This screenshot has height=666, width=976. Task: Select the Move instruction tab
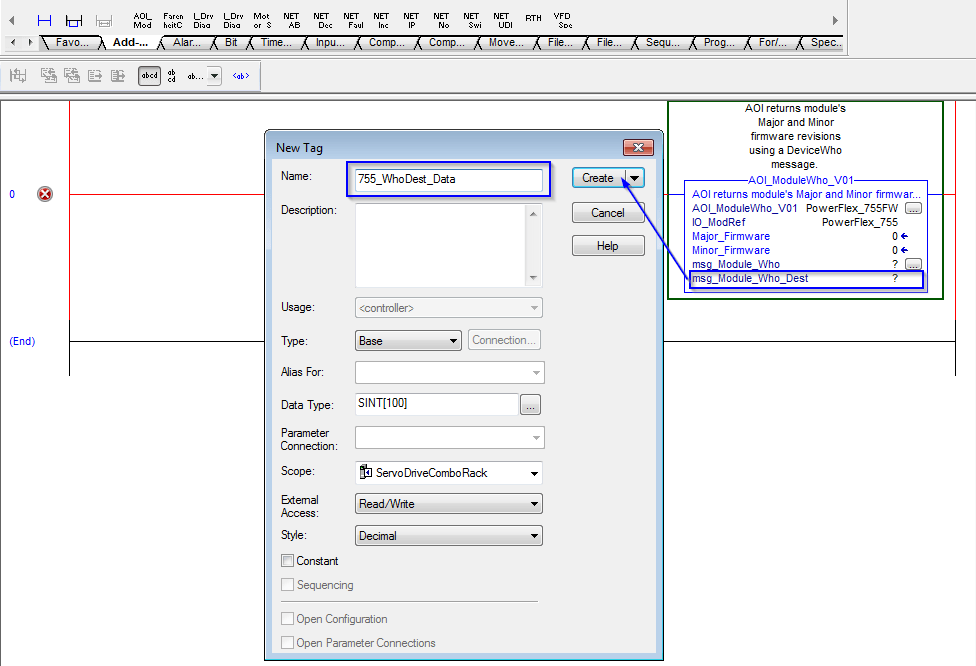click(506, 42)
